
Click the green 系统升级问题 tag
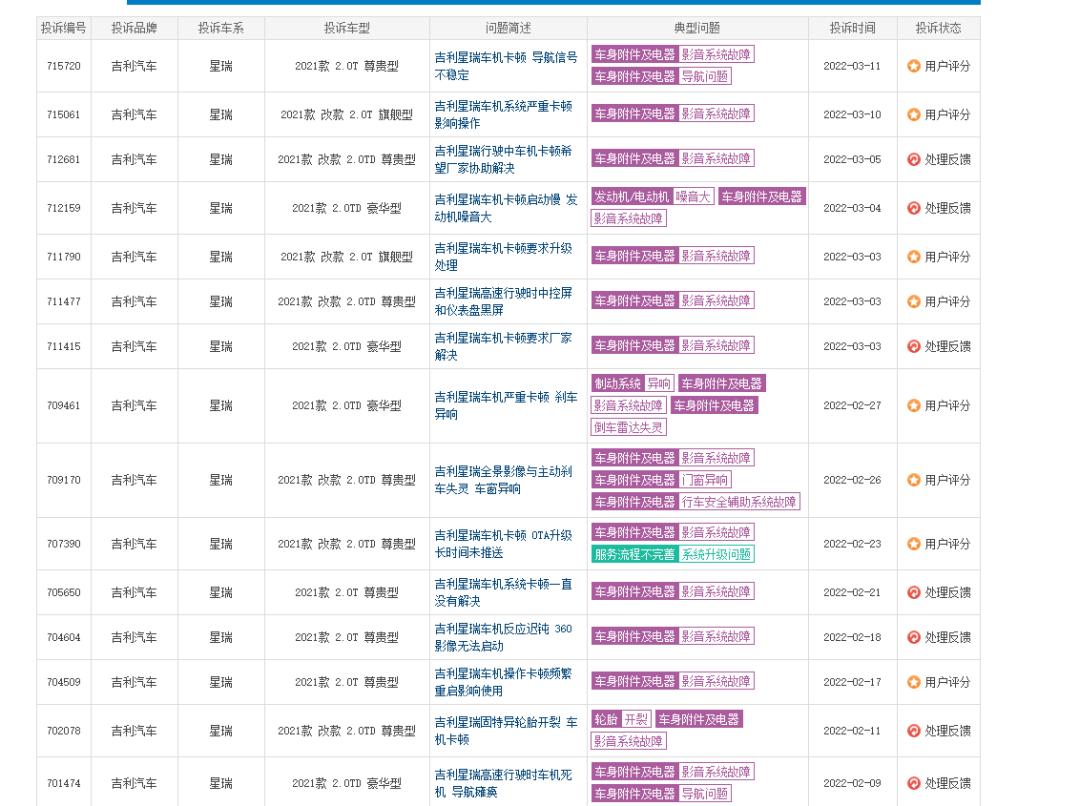(x=717, y=554)
